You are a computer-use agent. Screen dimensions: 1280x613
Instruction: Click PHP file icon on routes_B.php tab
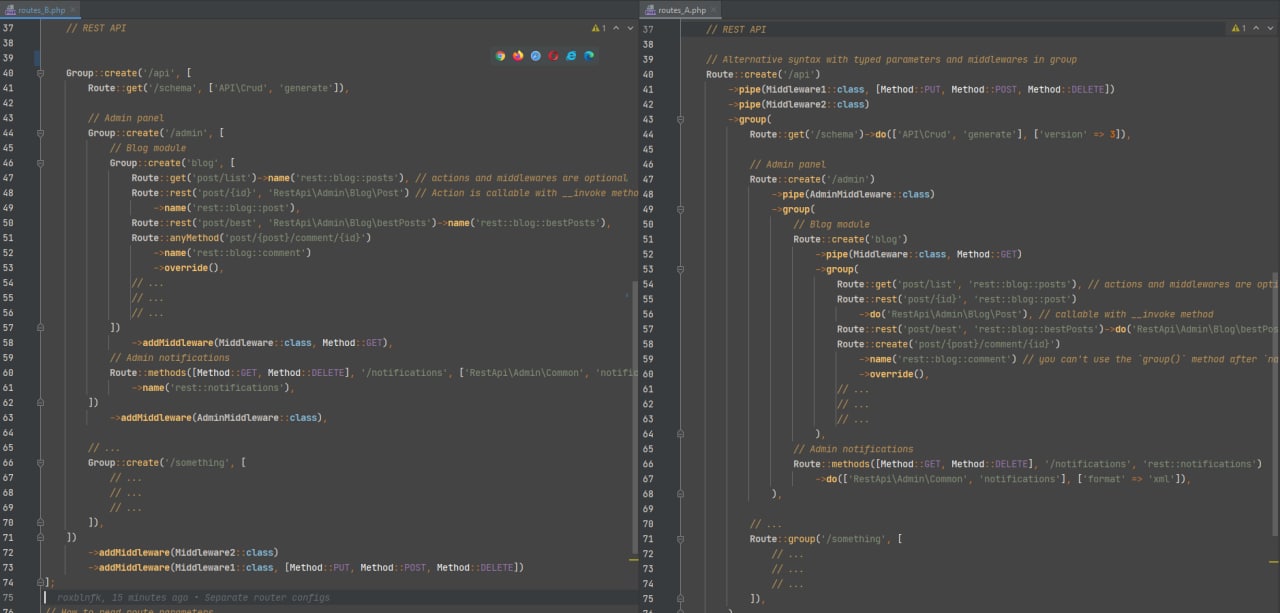point(9,9)
